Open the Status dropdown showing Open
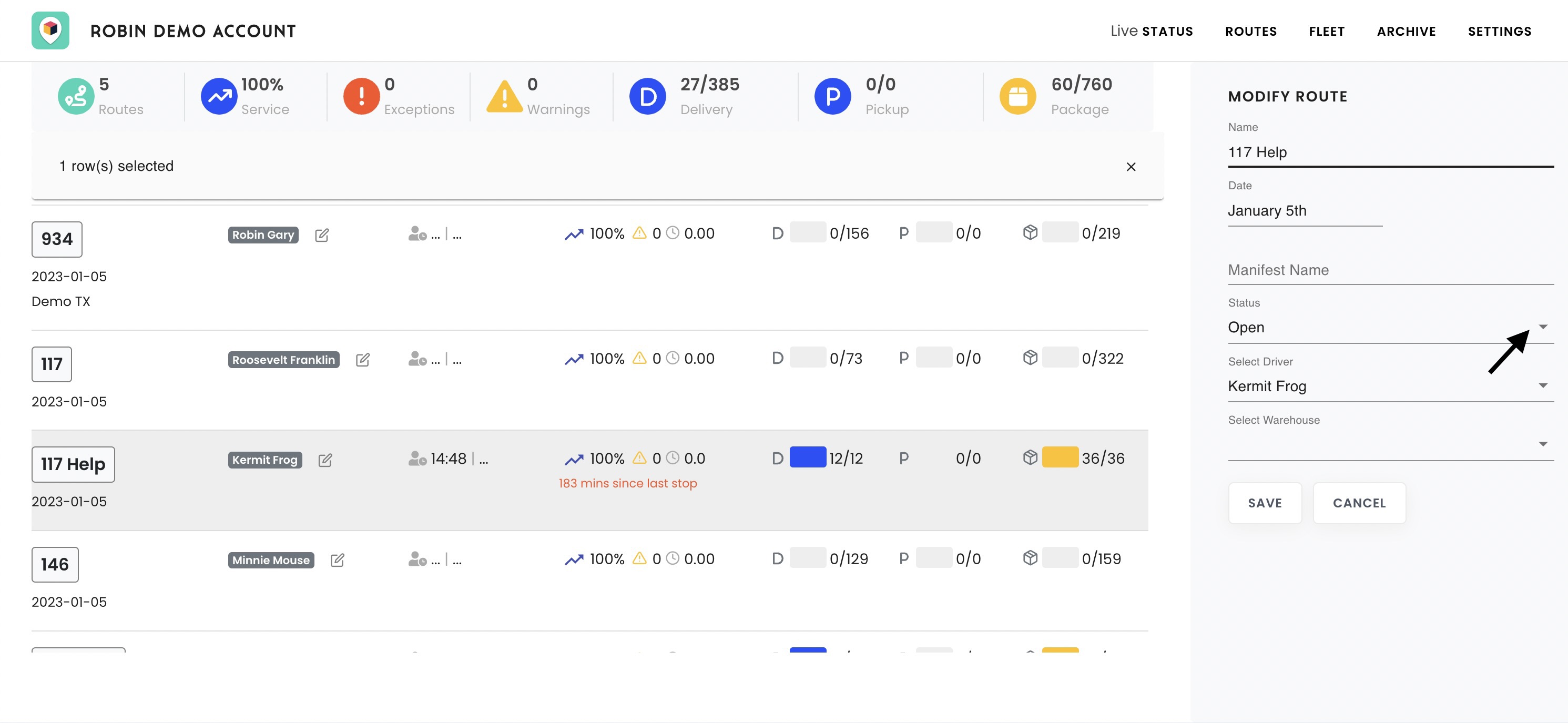The image size is (1568, 723). click(x=1390, y=328)
